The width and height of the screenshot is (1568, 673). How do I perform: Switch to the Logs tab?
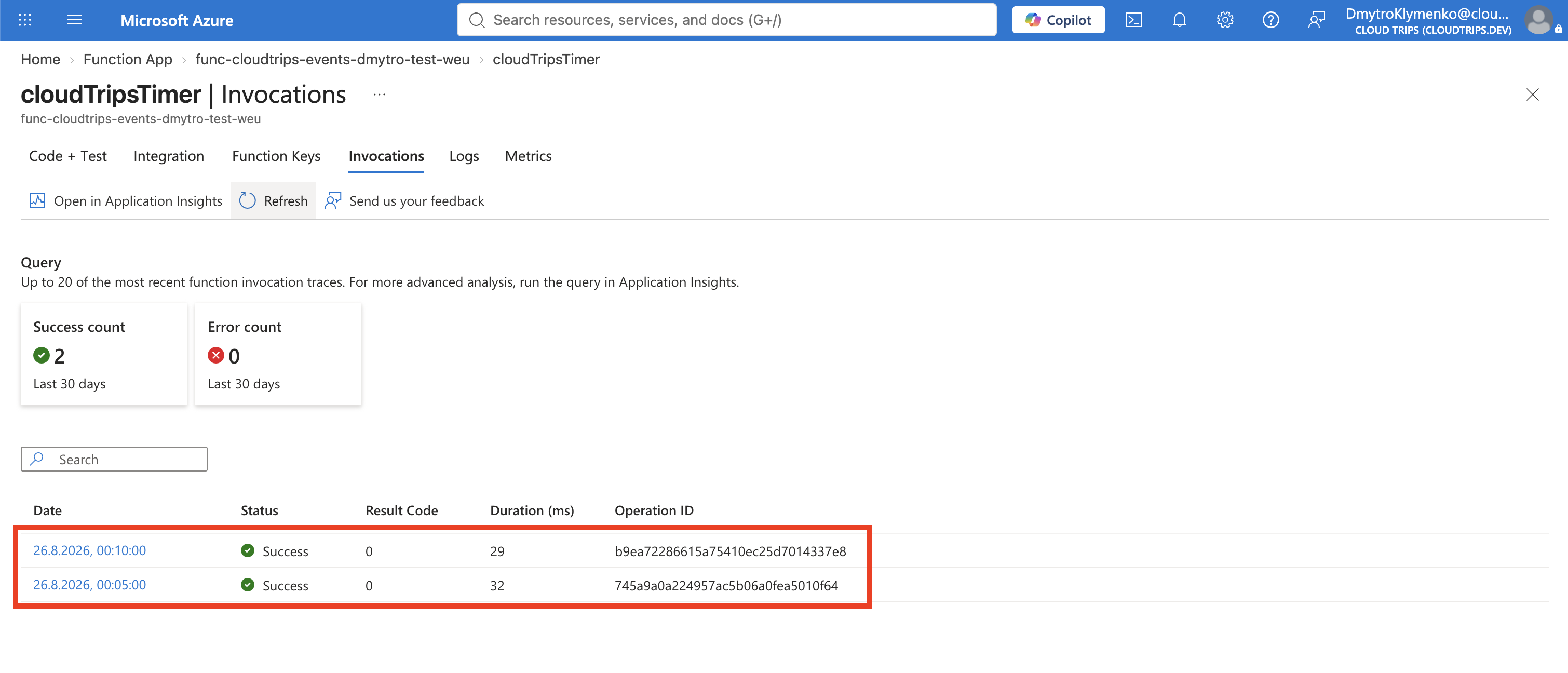pyautogui.click(x=464, y=156)
